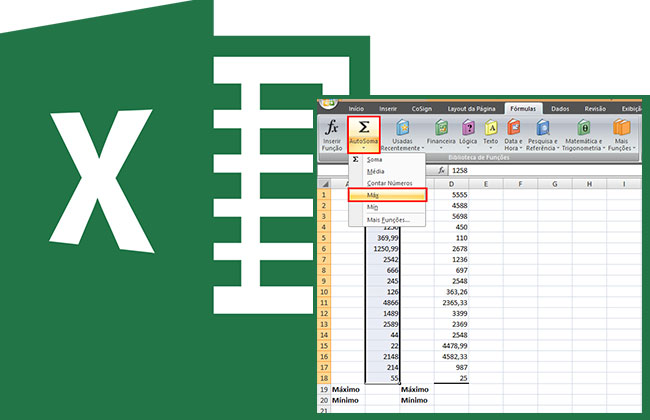Select cell with value 2542
This screenshot has height=420, width=650.
(x=383, y=260)
